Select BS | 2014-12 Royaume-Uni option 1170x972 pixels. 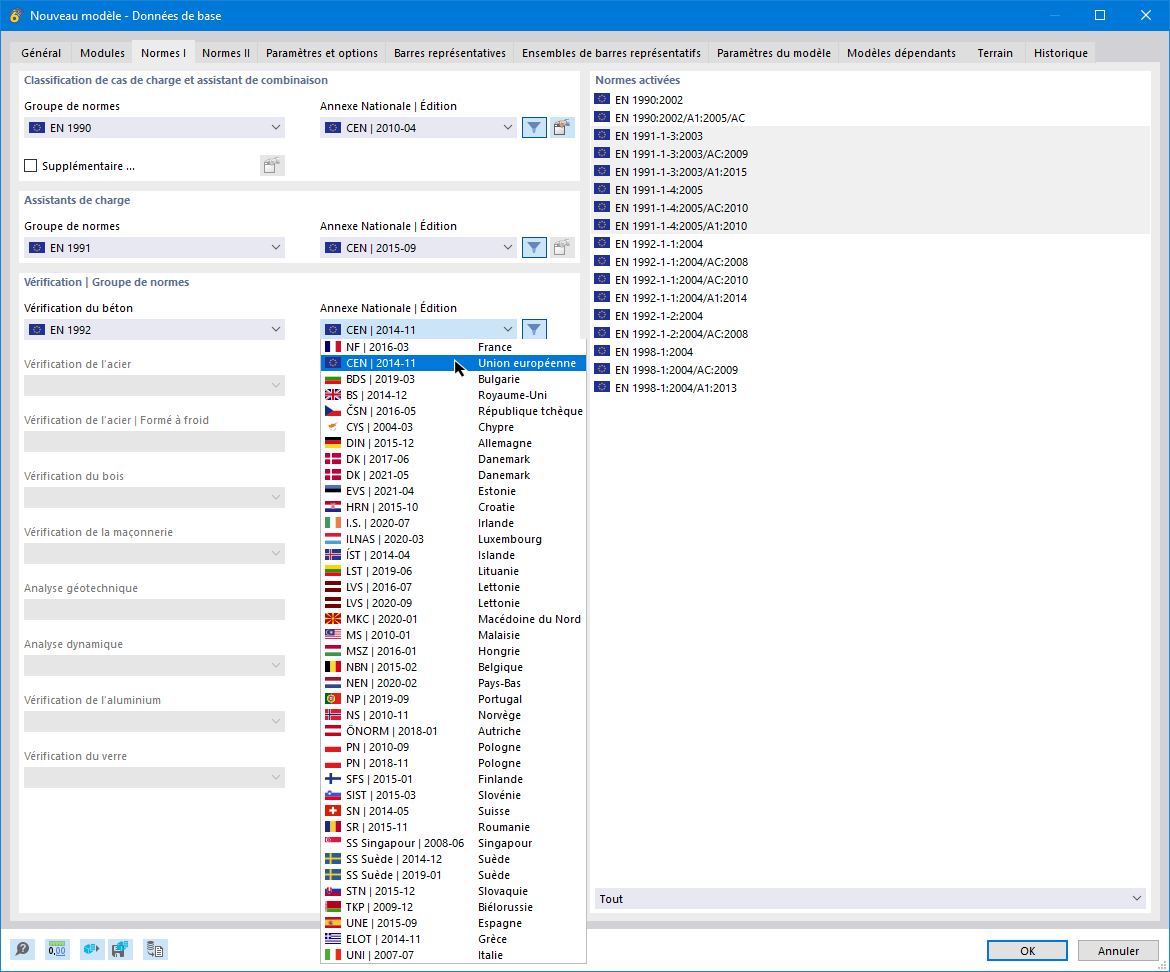pyautogui.click(x=453, y=395)
